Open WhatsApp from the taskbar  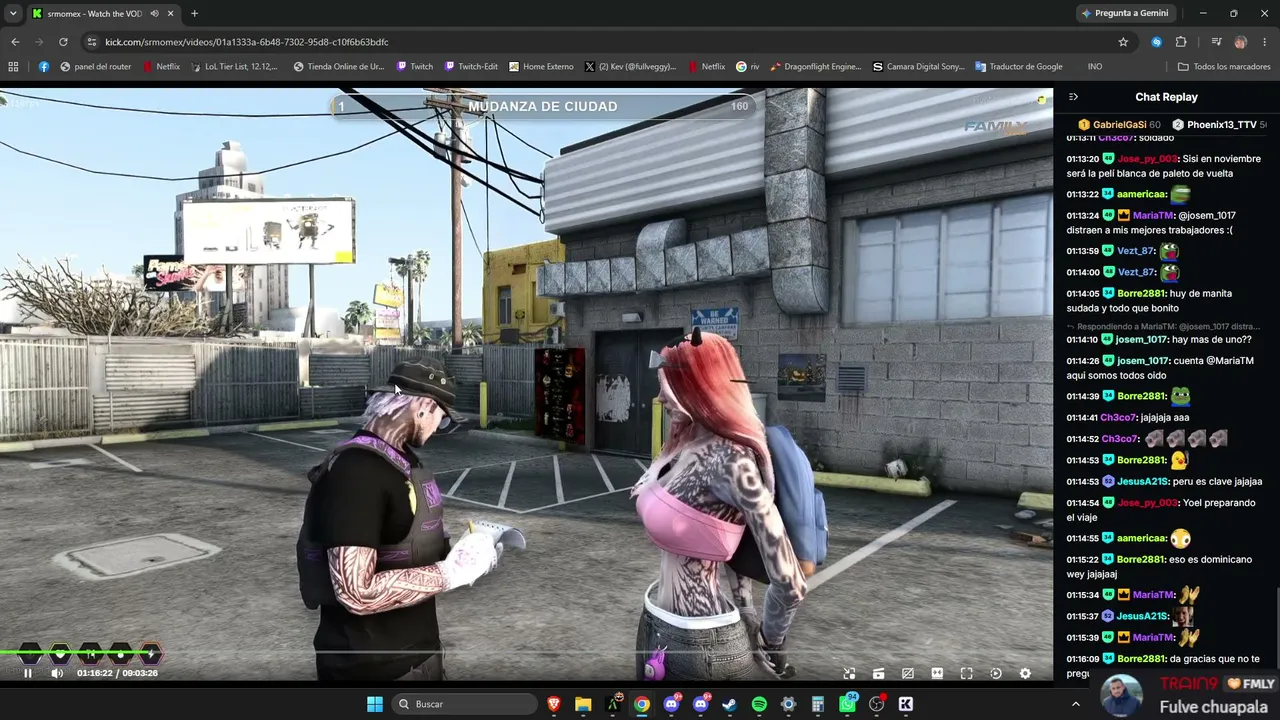pyautogui.click(x=847, y=704)
